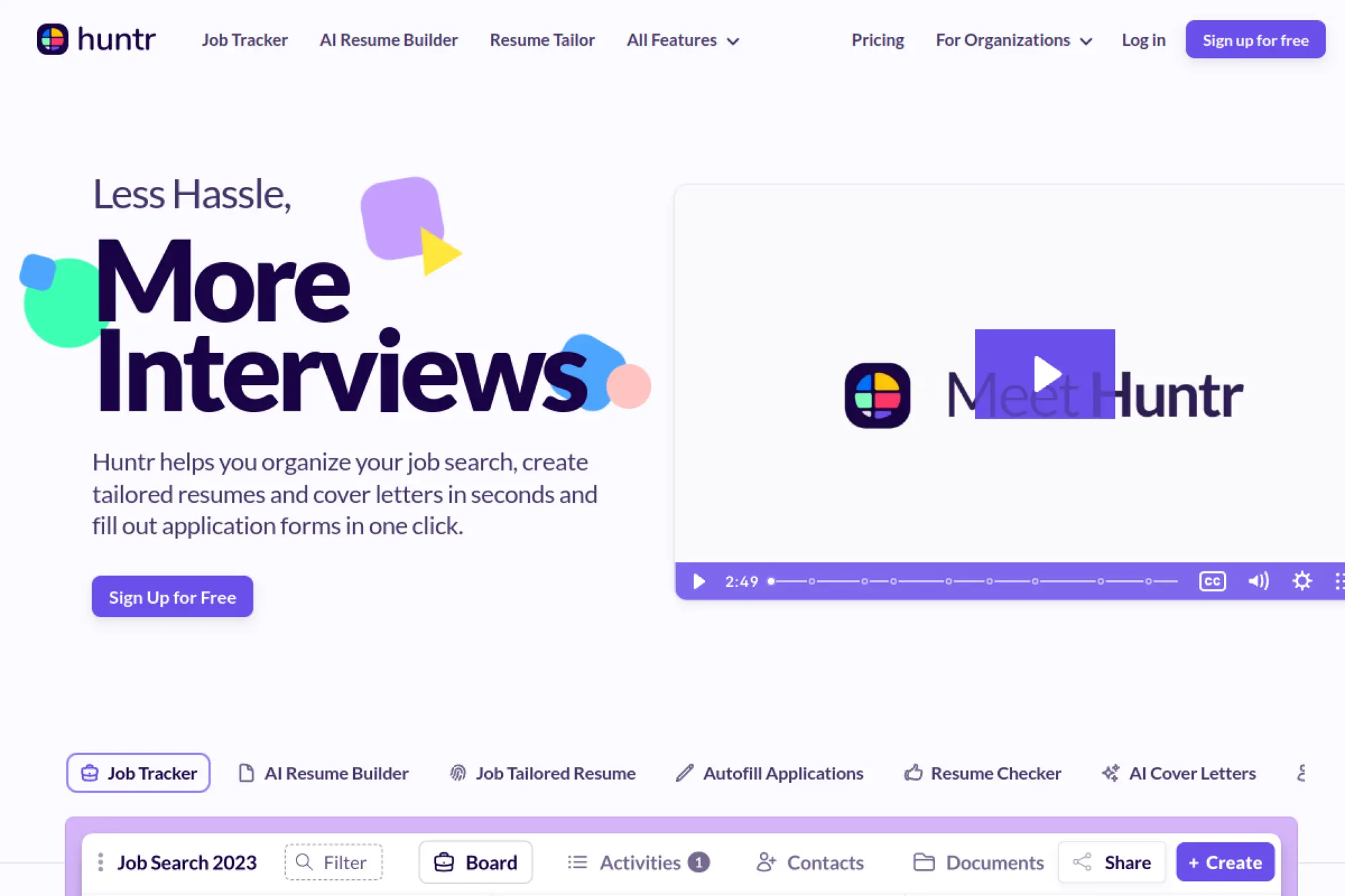Expand the For Organizations menu

(x=1013, y=40)
